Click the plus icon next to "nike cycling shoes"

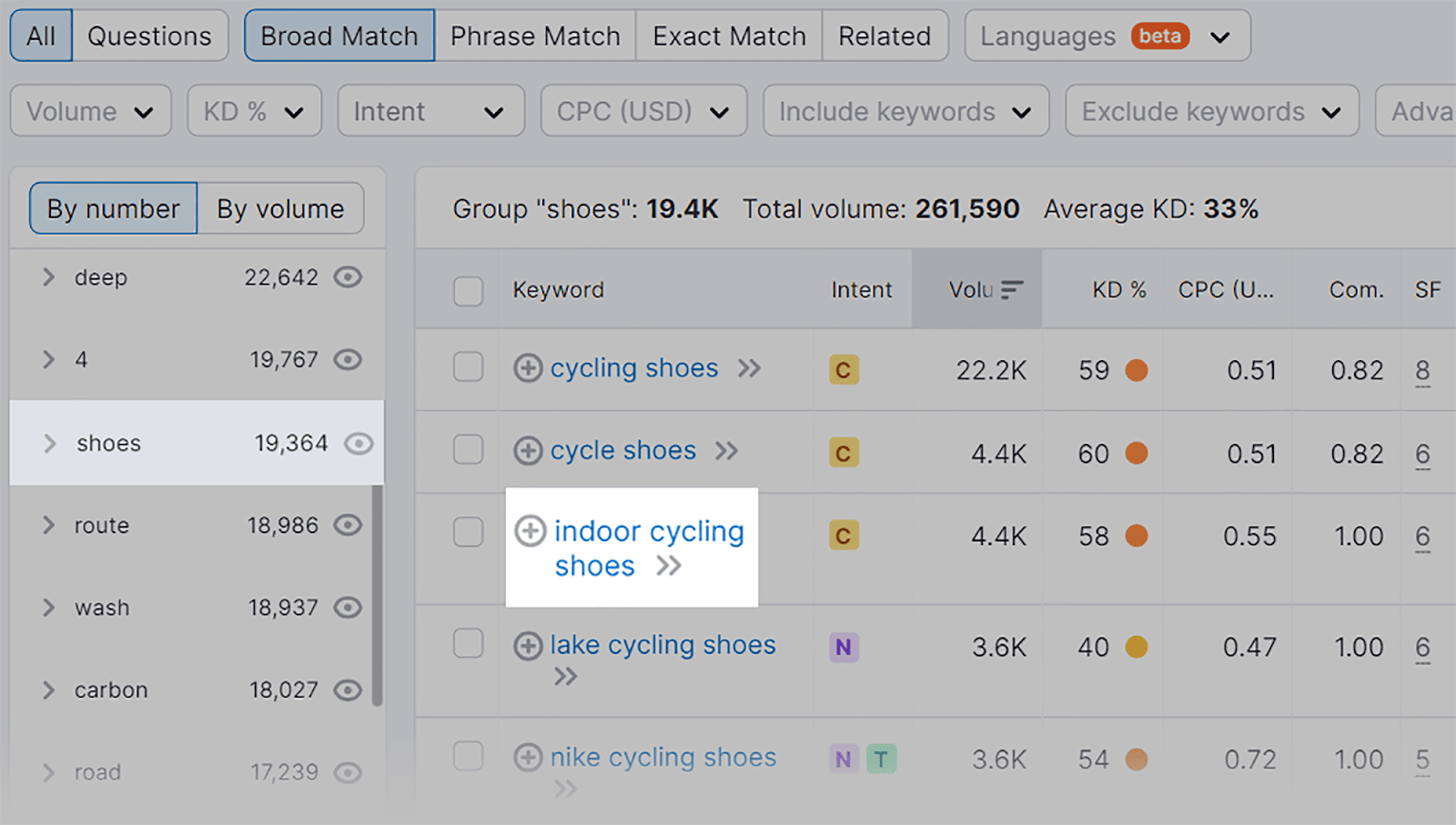tap(527, 758)
